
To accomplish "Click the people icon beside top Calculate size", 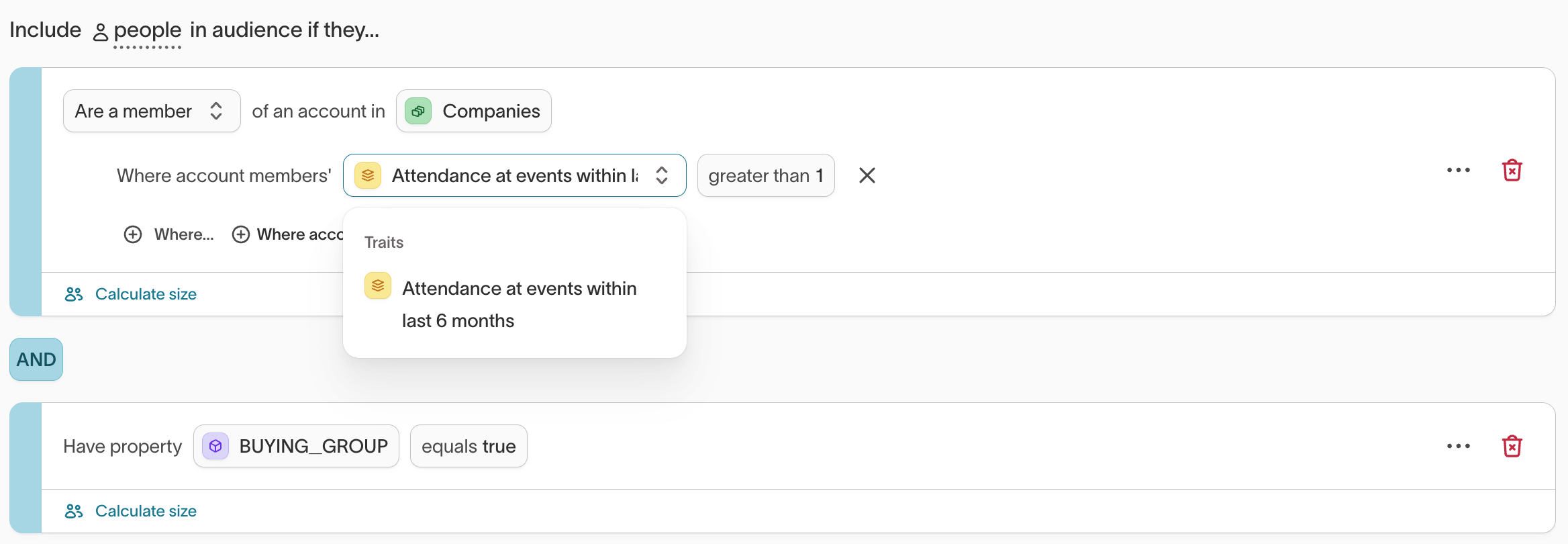I will (74, 294).
